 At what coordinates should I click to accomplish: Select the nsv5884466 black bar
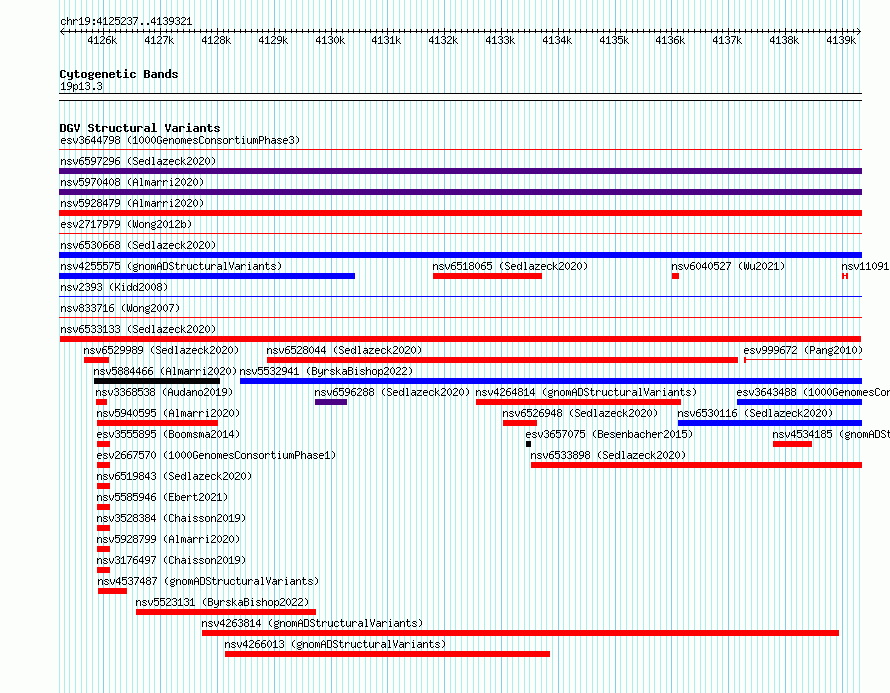(157, 381)
